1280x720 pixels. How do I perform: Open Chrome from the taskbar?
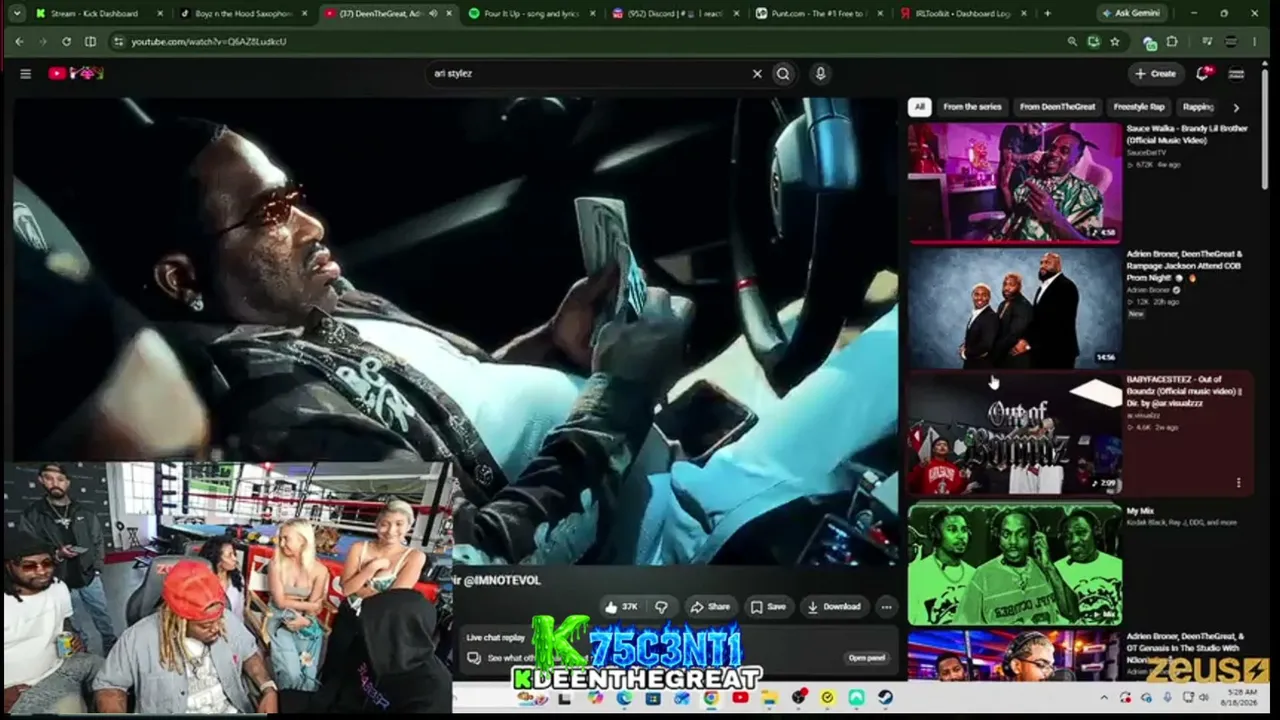pos(711,697)
